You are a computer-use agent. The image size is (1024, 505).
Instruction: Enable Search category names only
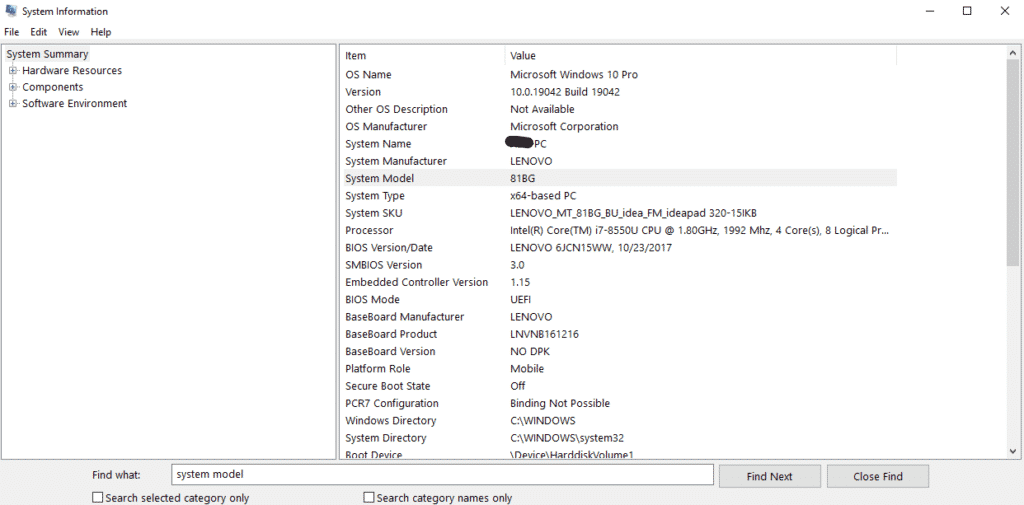click(369, 498)
